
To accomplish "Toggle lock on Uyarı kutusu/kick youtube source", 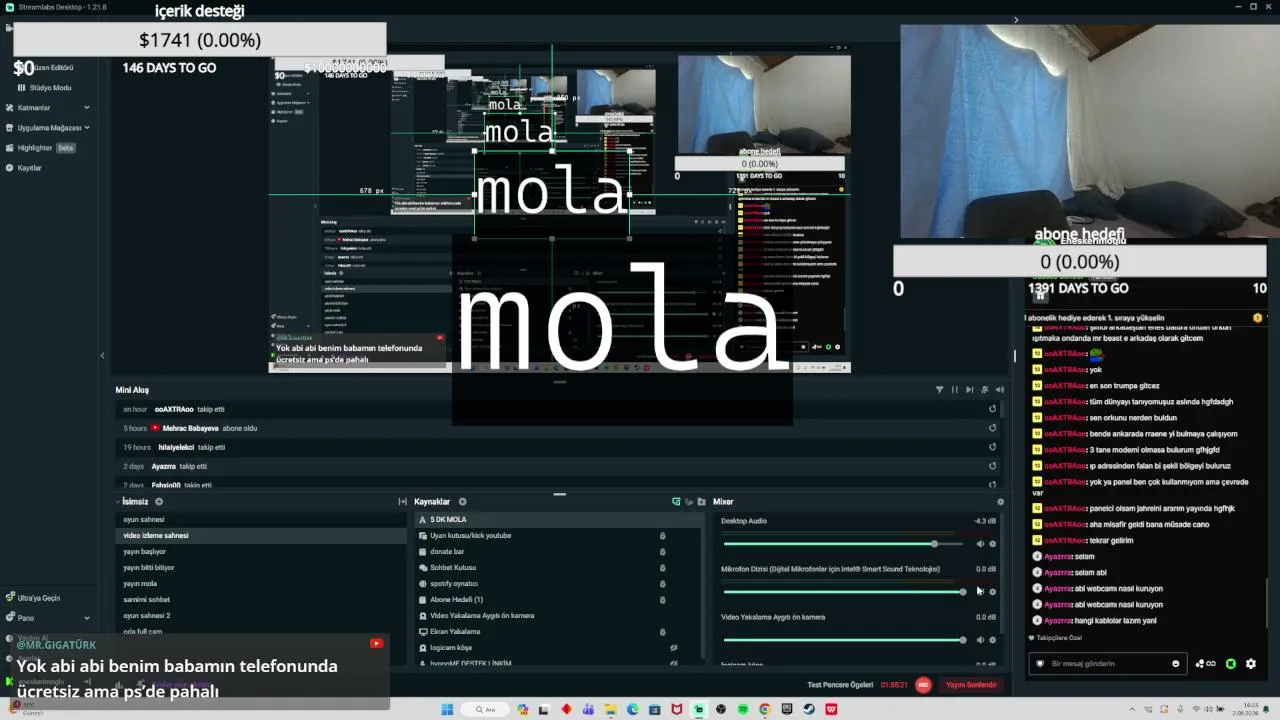I will click(x=662, y=536).
